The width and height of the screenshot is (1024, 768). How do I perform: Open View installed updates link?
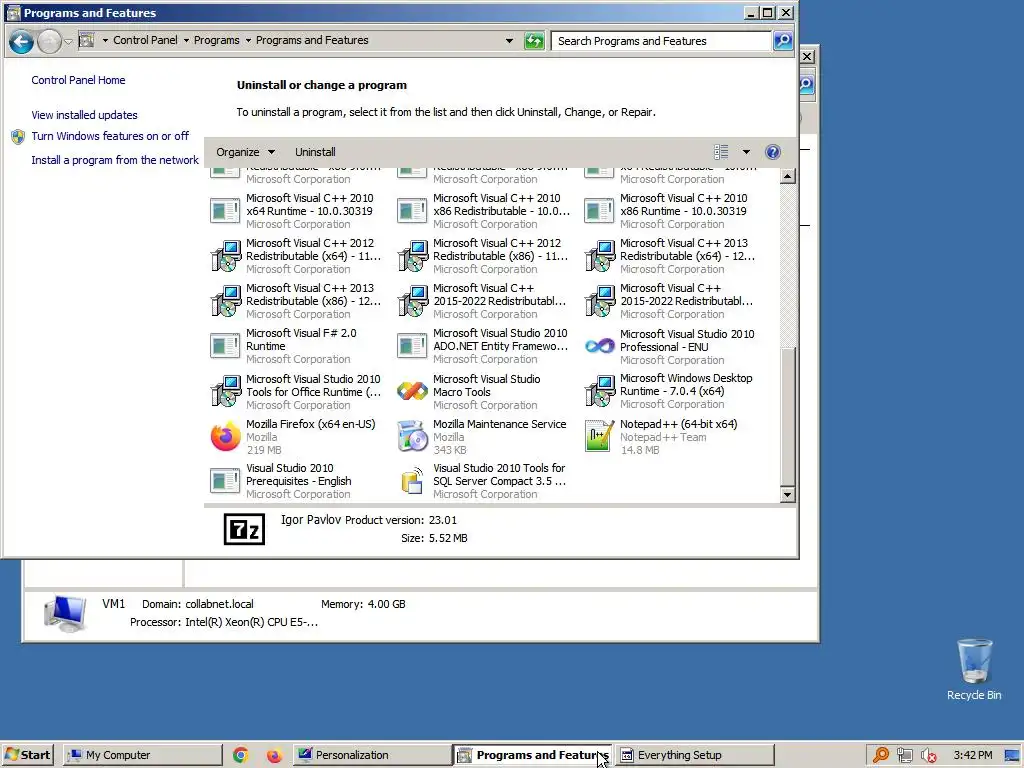84,115
